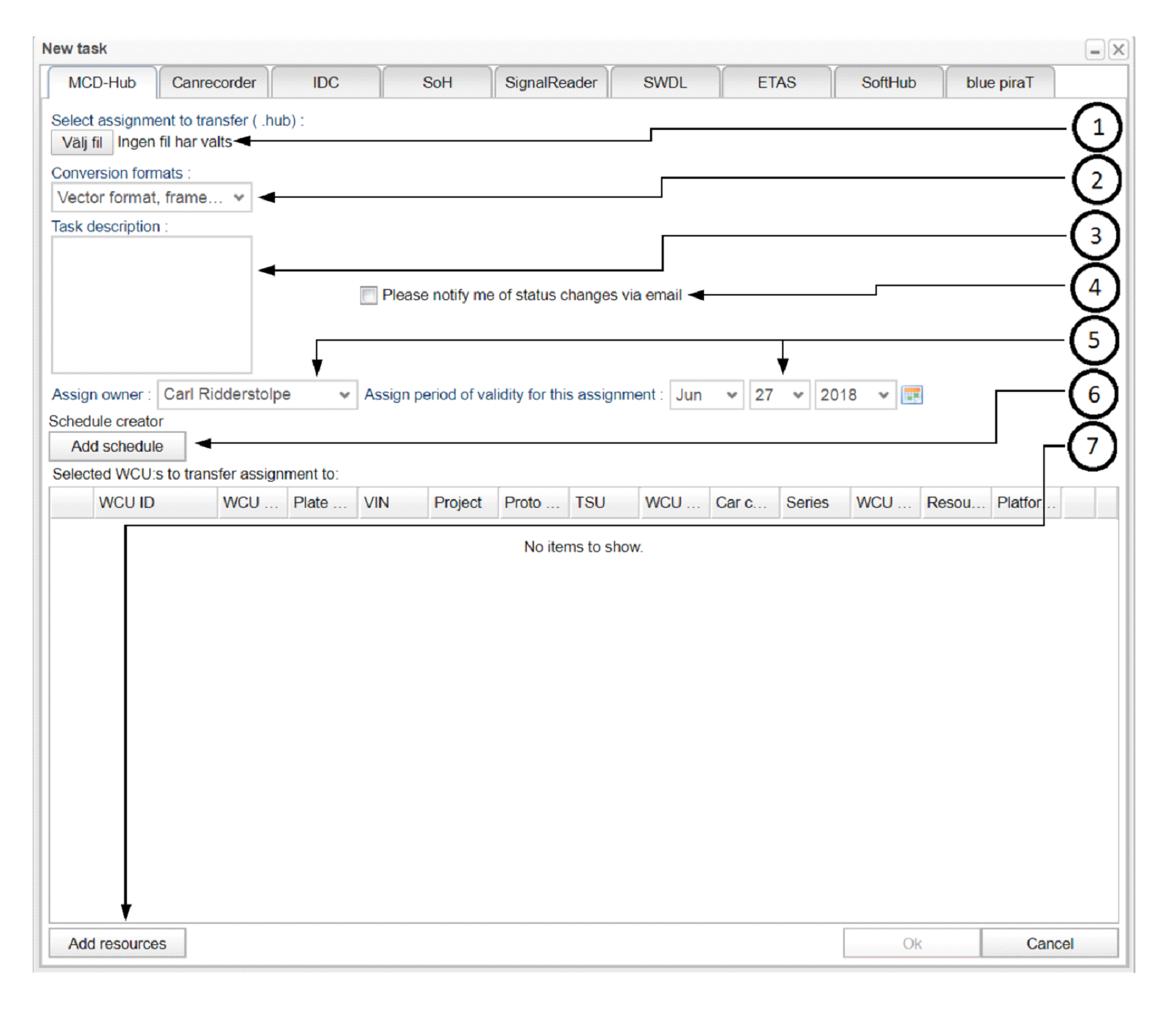Open the SignalReader tab
The image size is (1176, 1010).
[550, 82]
